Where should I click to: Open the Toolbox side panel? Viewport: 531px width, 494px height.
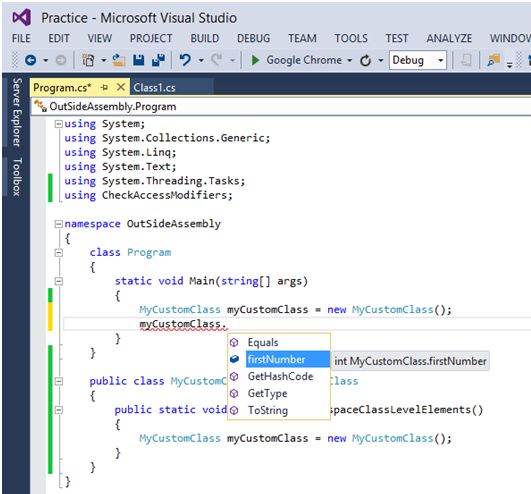17,177
